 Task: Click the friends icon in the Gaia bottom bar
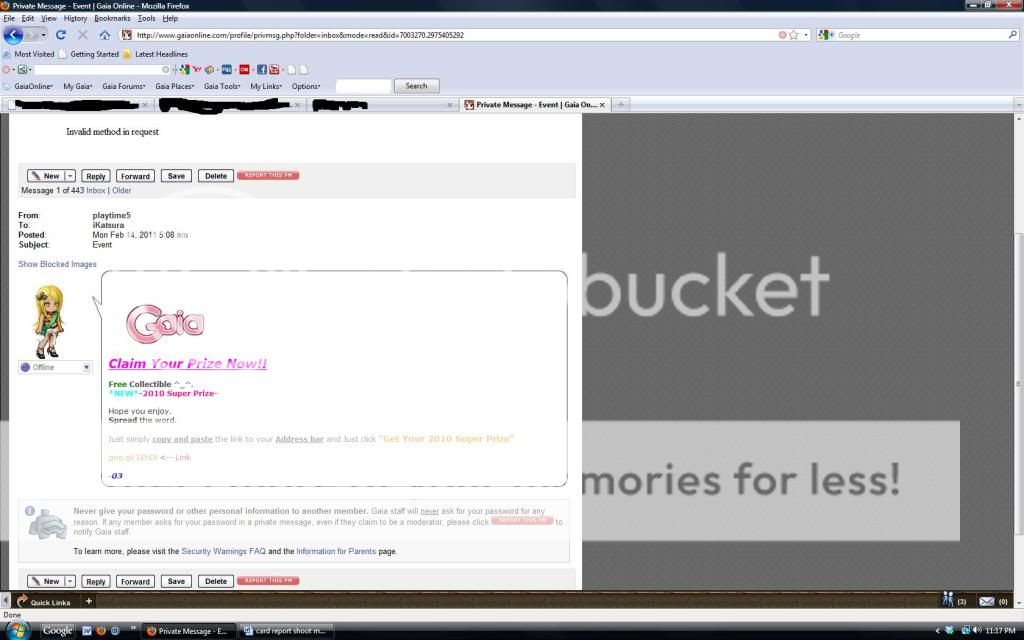coord(948,600)
